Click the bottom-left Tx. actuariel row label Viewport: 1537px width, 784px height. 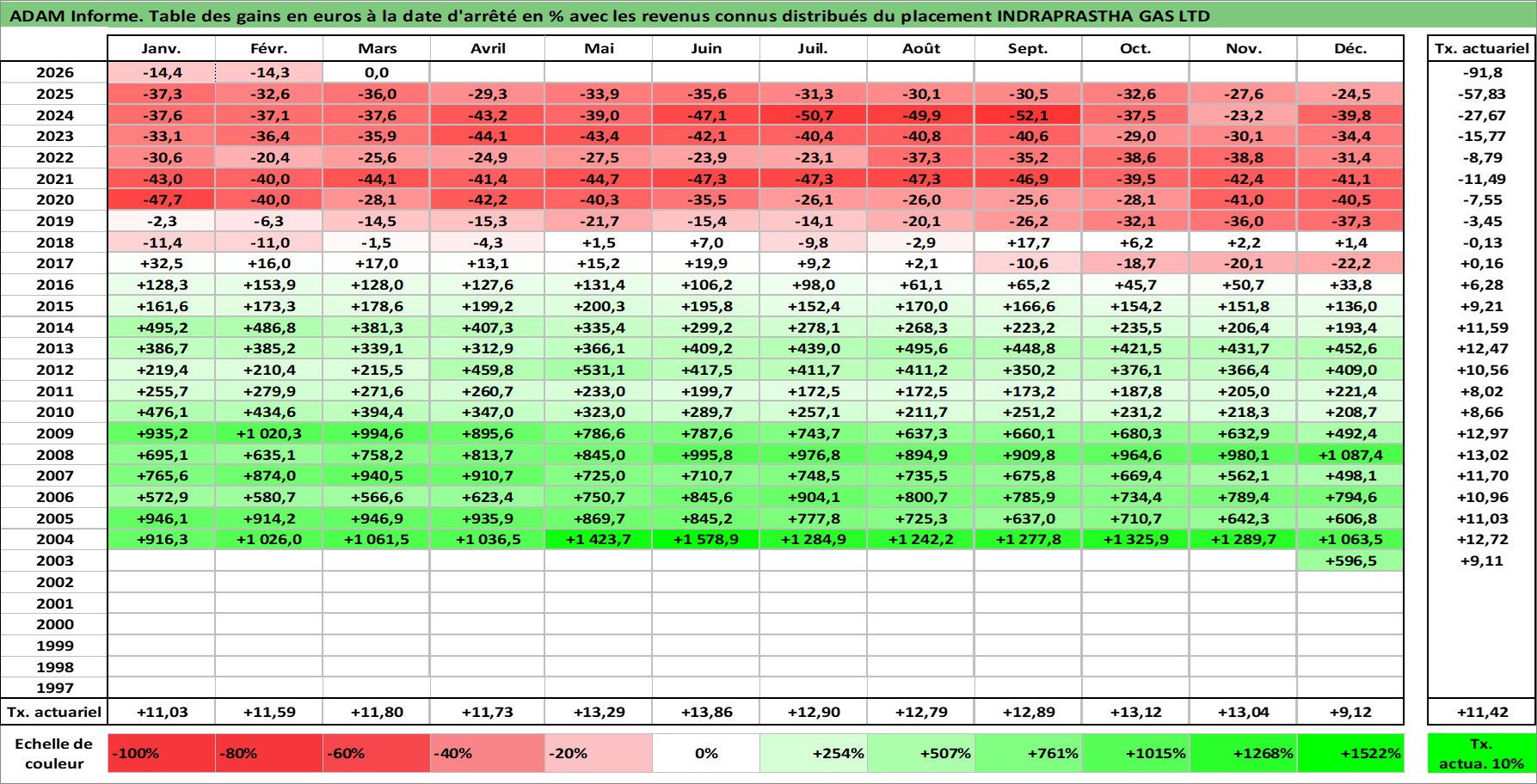coord(54,712)
